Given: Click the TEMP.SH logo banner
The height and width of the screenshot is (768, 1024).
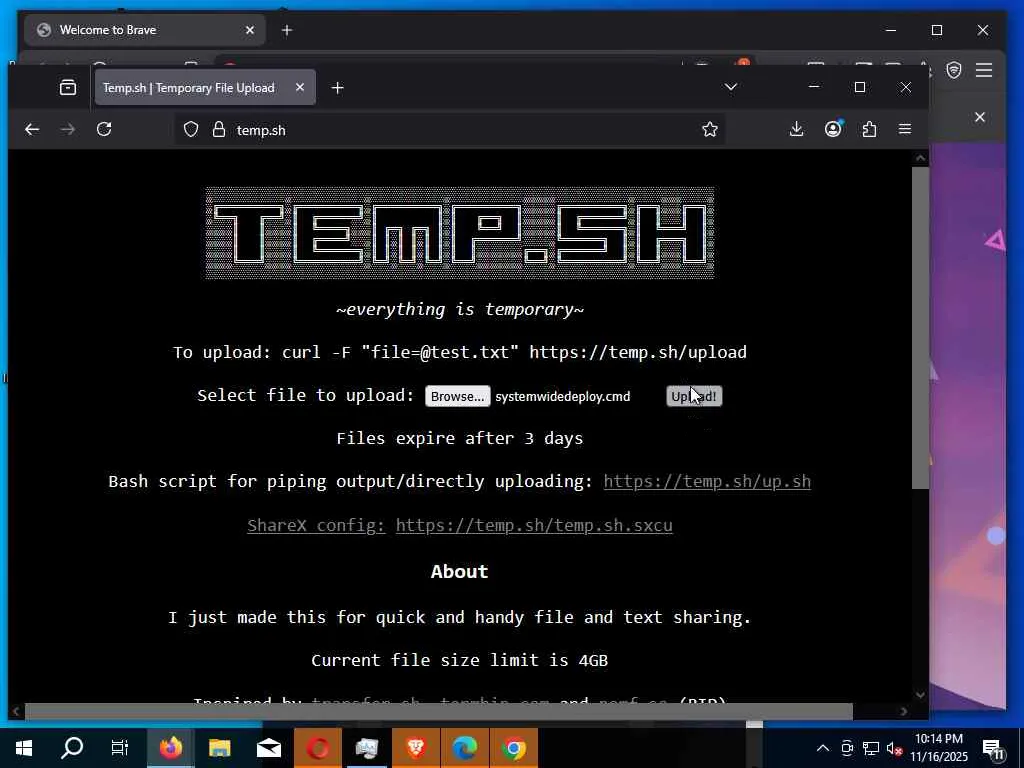Looking at the screenshot, I should (x=460, y=233).
